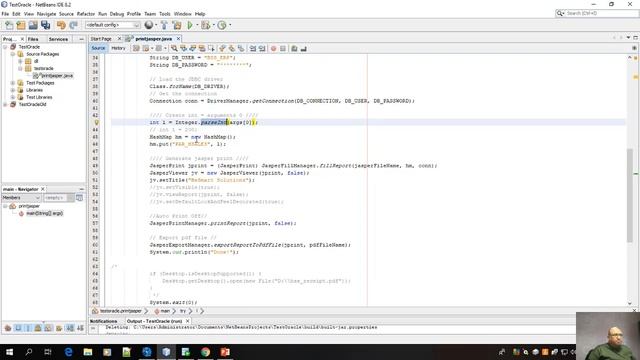The image size is (640, 360).
Task: Click the Build Project hammer icon
Action: pos(164,25)
